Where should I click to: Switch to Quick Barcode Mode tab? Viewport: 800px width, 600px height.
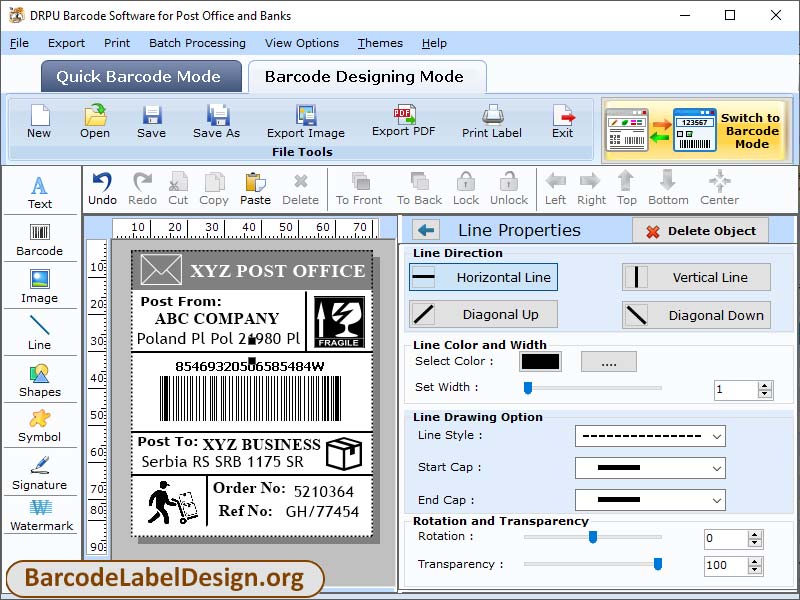141,77
